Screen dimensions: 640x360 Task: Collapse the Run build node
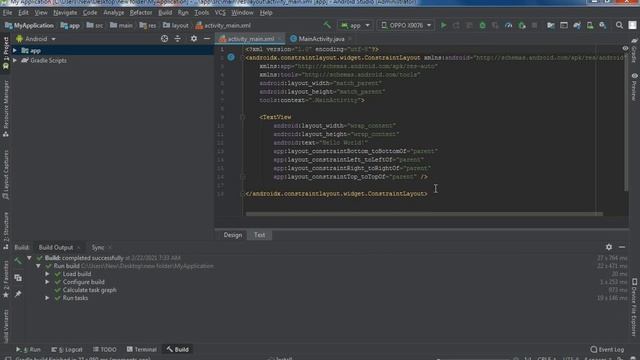(38, 266)
